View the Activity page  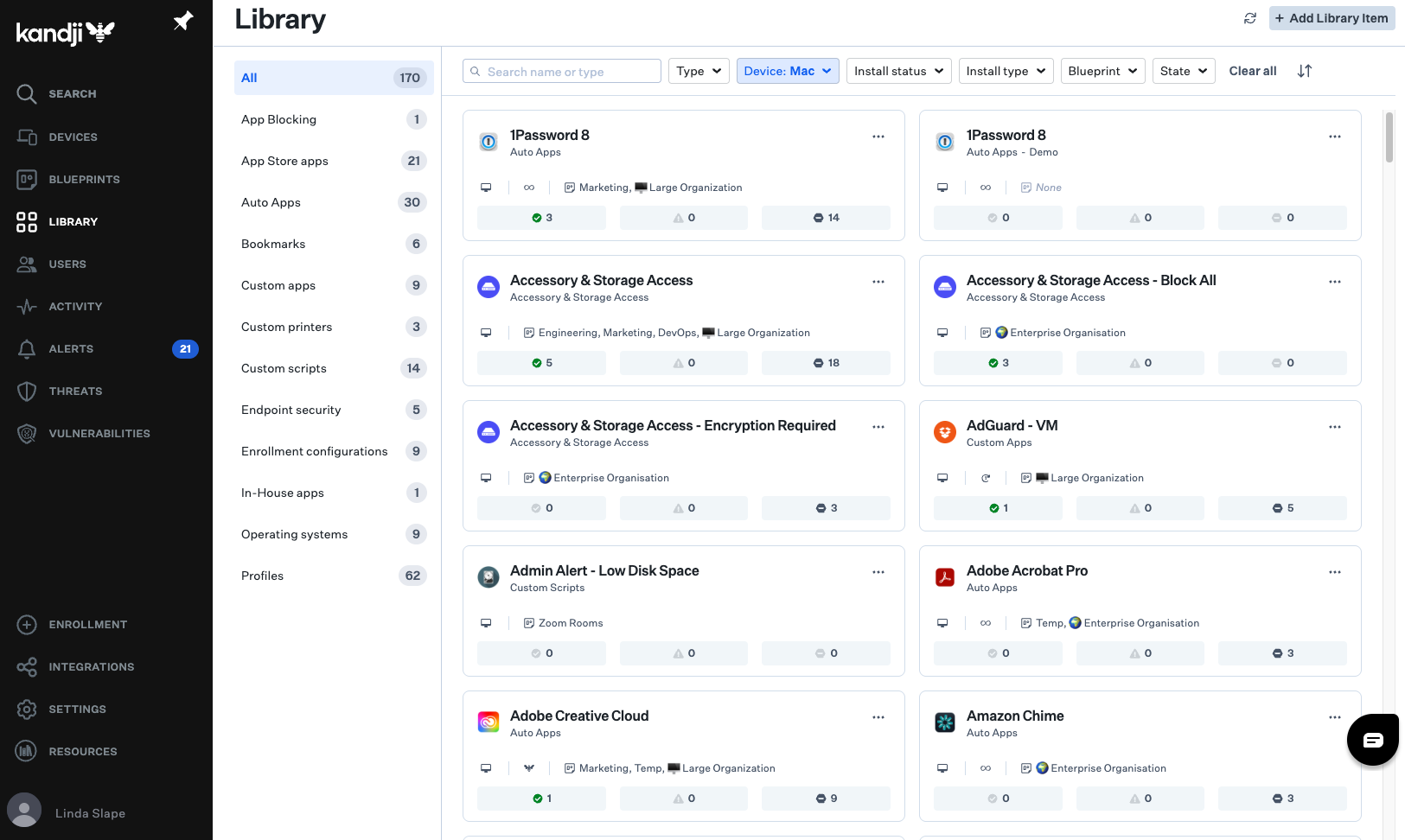pyautogui.click(x=59, y=306)
